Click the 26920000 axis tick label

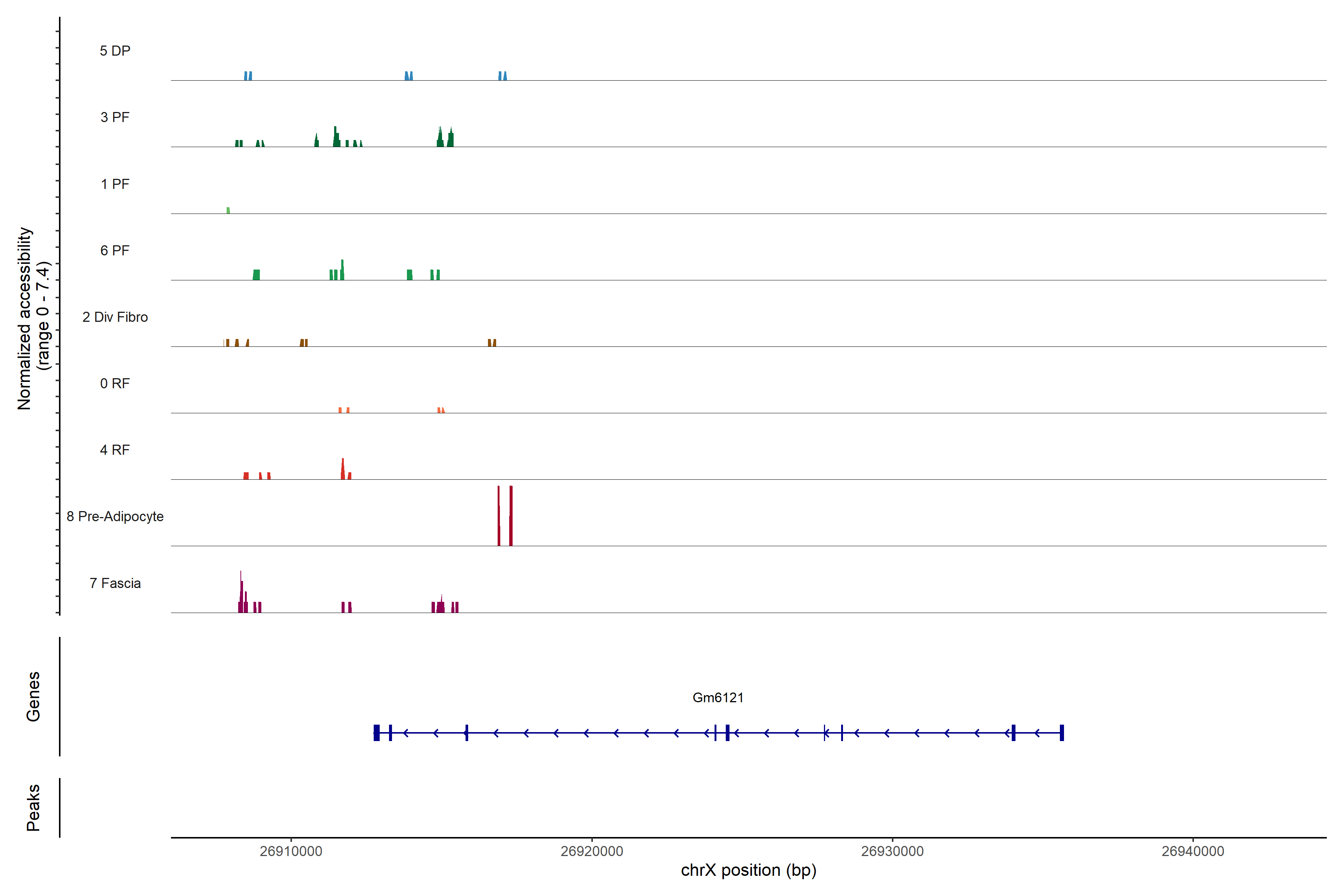coord(591,852)
